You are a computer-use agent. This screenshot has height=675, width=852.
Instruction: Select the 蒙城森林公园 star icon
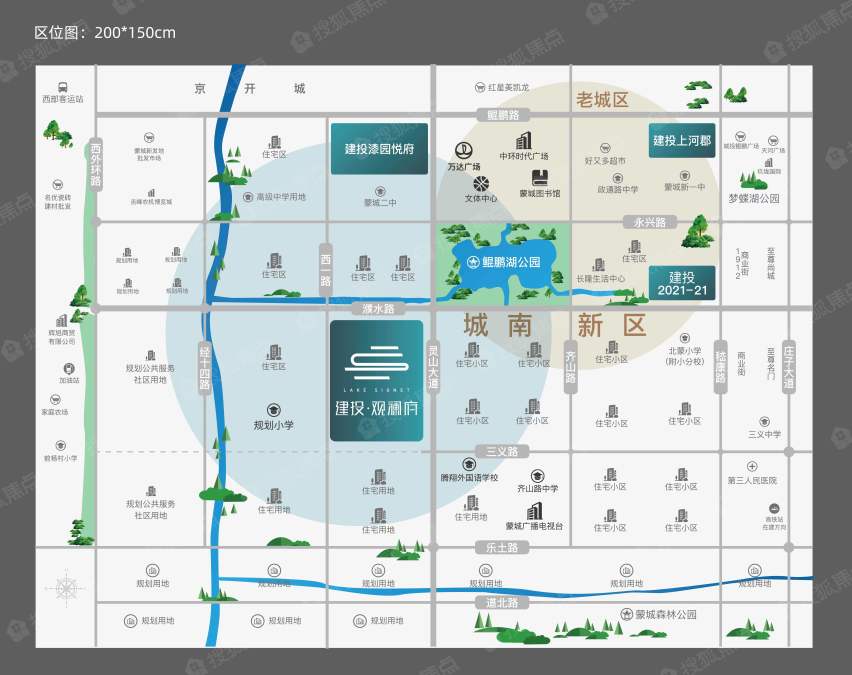627,615
